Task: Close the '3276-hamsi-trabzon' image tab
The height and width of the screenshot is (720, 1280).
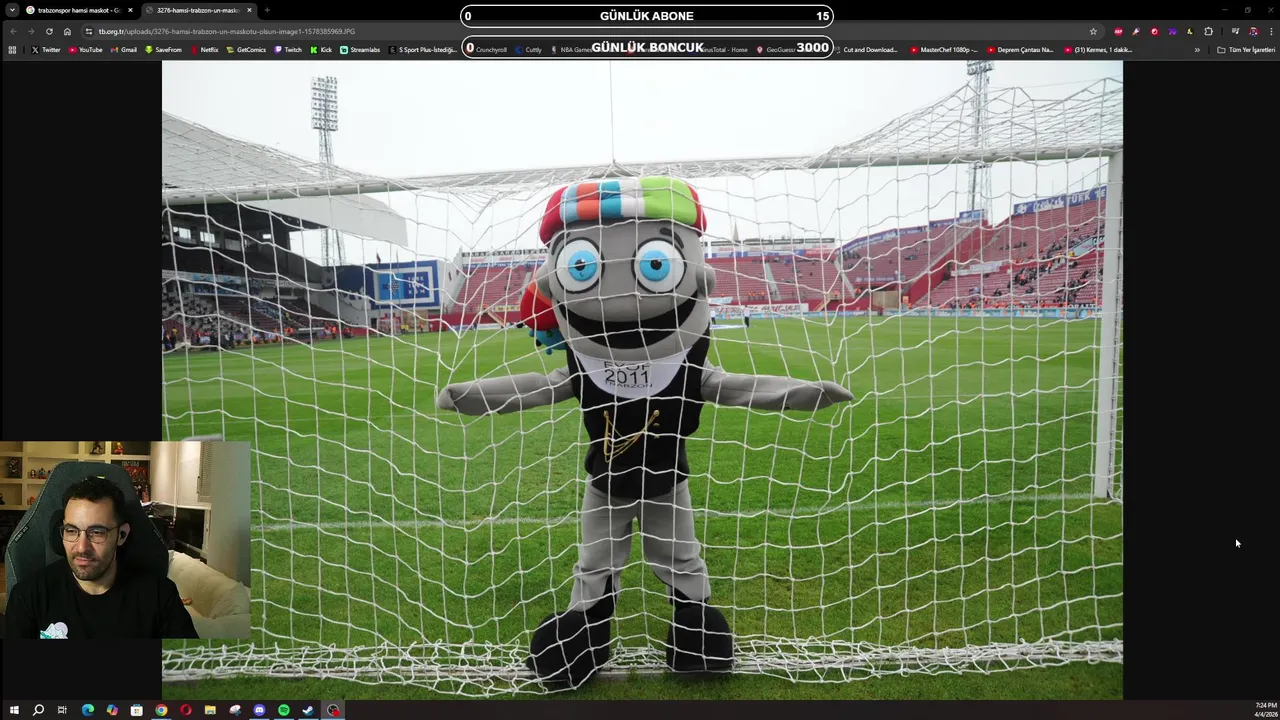Action: click(x=249, y=10)
